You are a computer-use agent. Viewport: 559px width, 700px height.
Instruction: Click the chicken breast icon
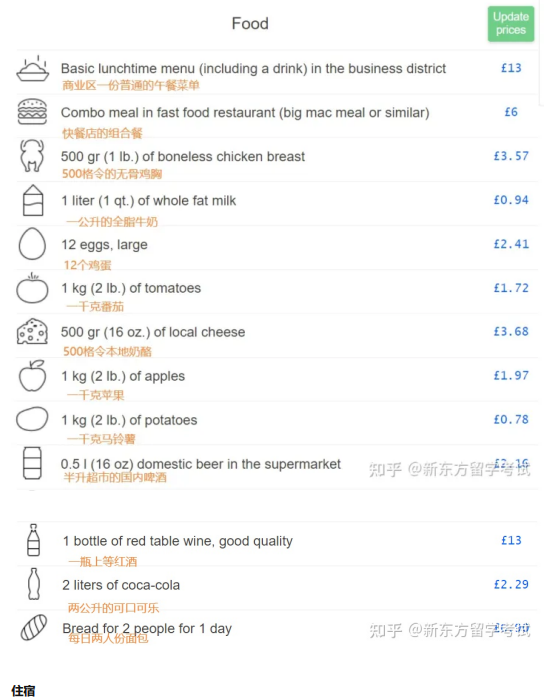[x=32, y=155]
